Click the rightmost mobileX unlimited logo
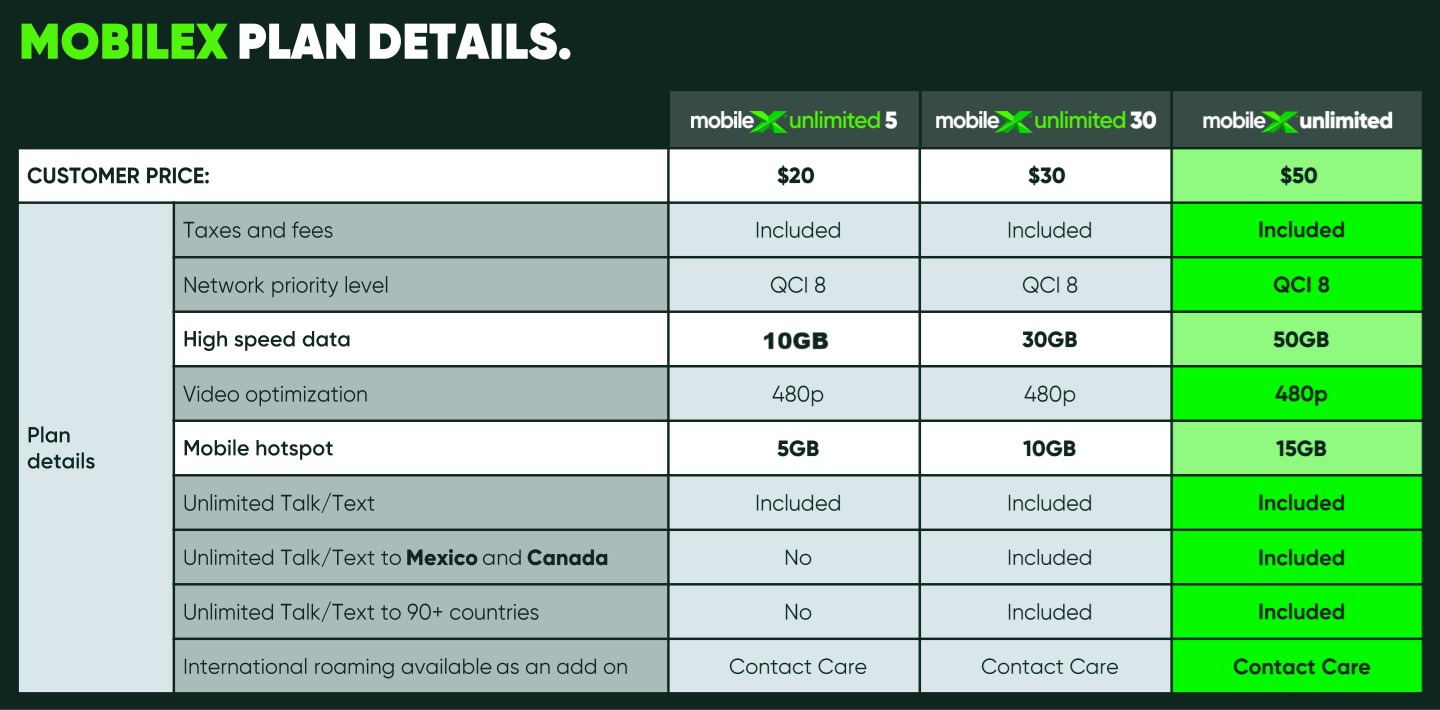The width and height of the screenshot is (1440, 710). point(1297,121)
